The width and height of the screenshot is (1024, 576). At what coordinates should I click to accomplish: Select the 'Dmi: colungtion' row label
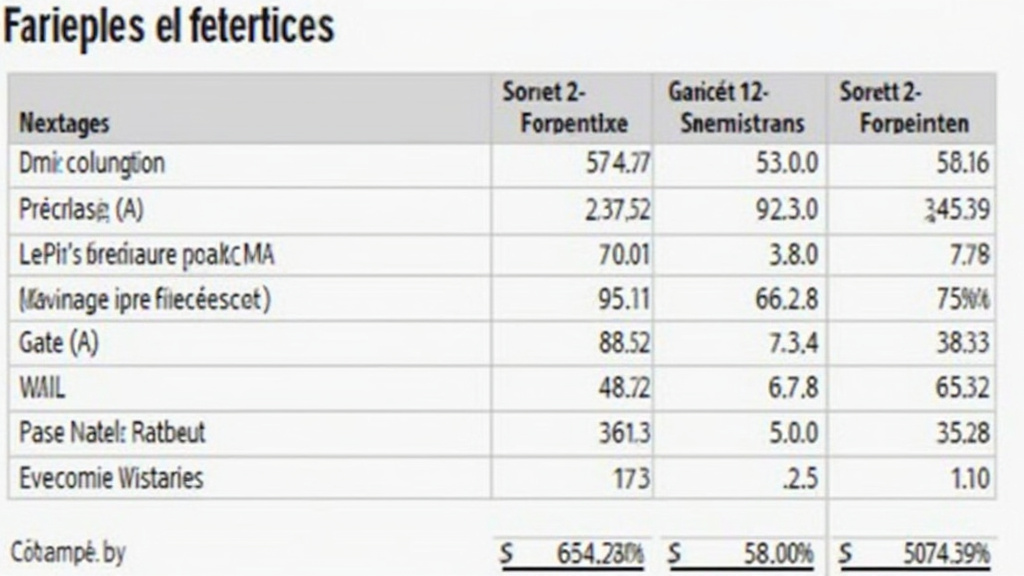click(x=92, y=164)
